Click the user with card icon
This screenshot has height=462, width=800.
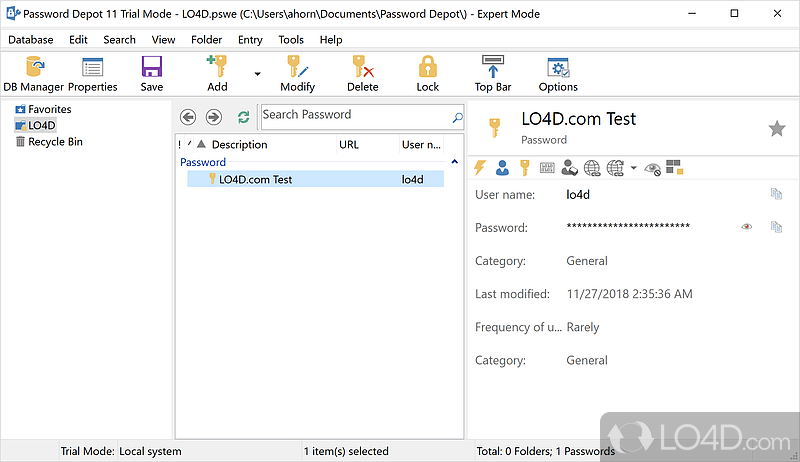coord(569,168)
